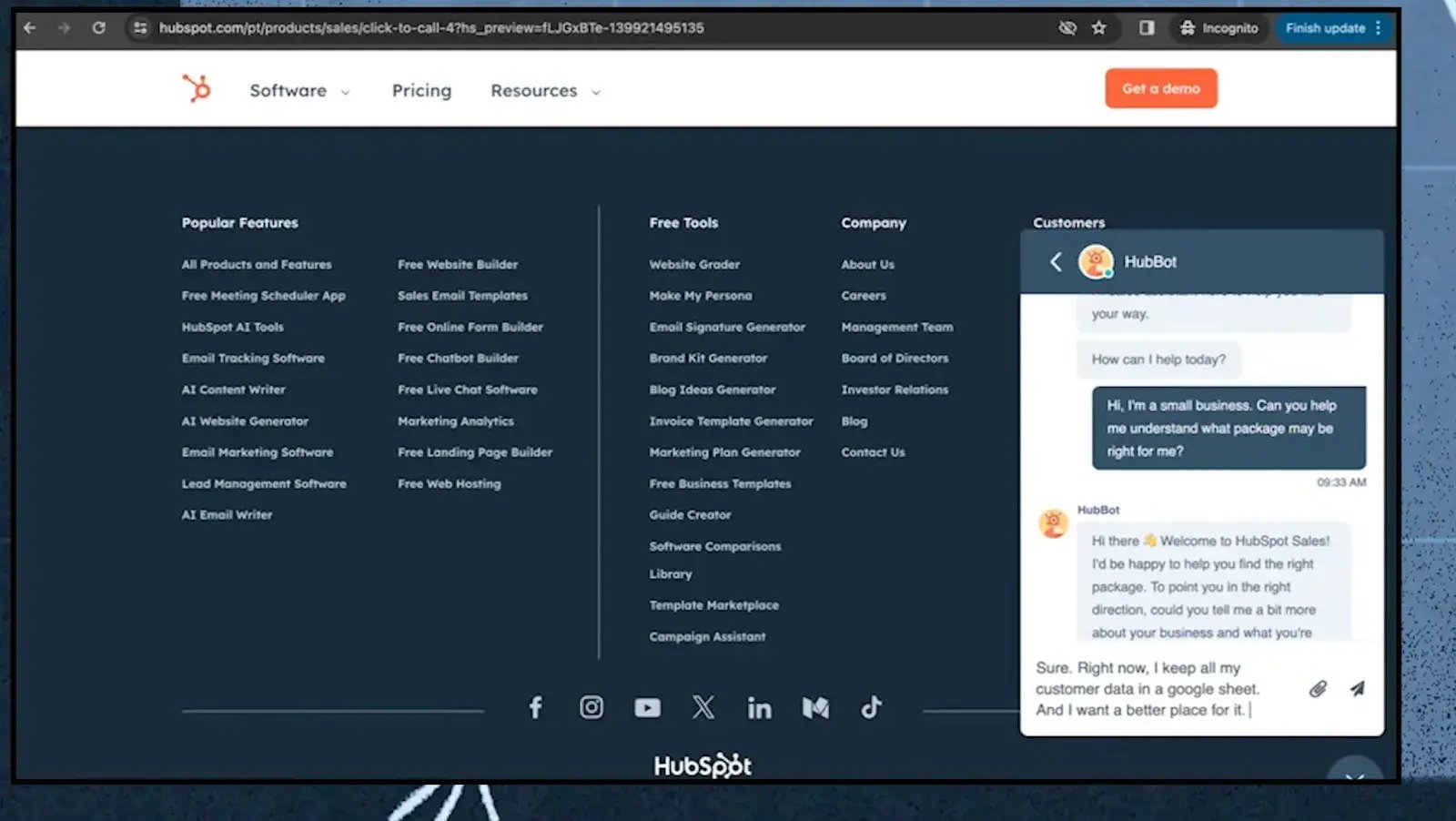Click the Get a demo button
The height and width of the screenshot is (821, 1456).
coord(1160,88)
